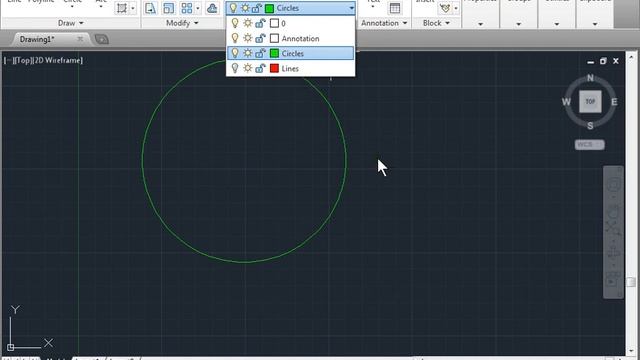Expand the Draw panel
The width and height of the screenshot is (640, 360).
70,23
